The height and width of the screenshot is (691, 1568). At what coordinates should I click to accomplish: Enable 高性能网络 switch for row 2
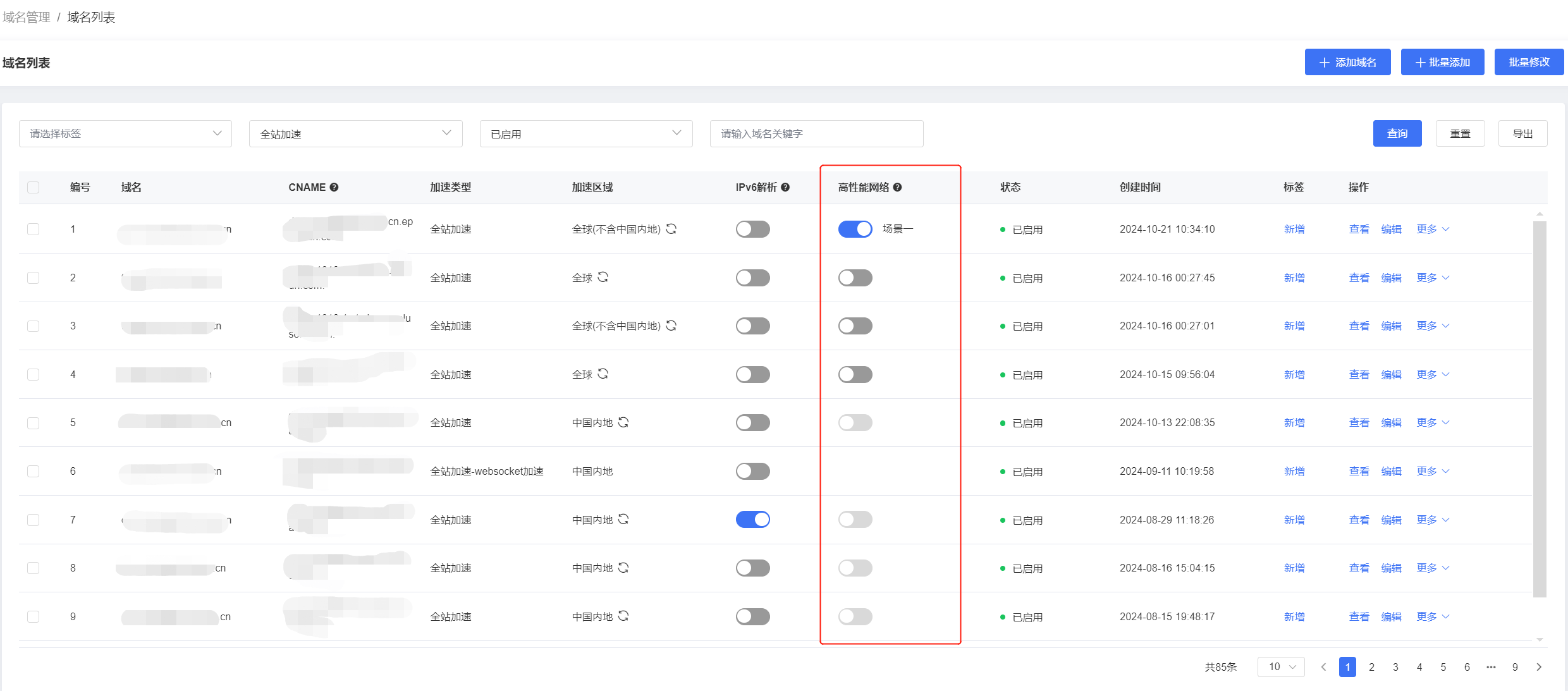(x=855, y=278)
